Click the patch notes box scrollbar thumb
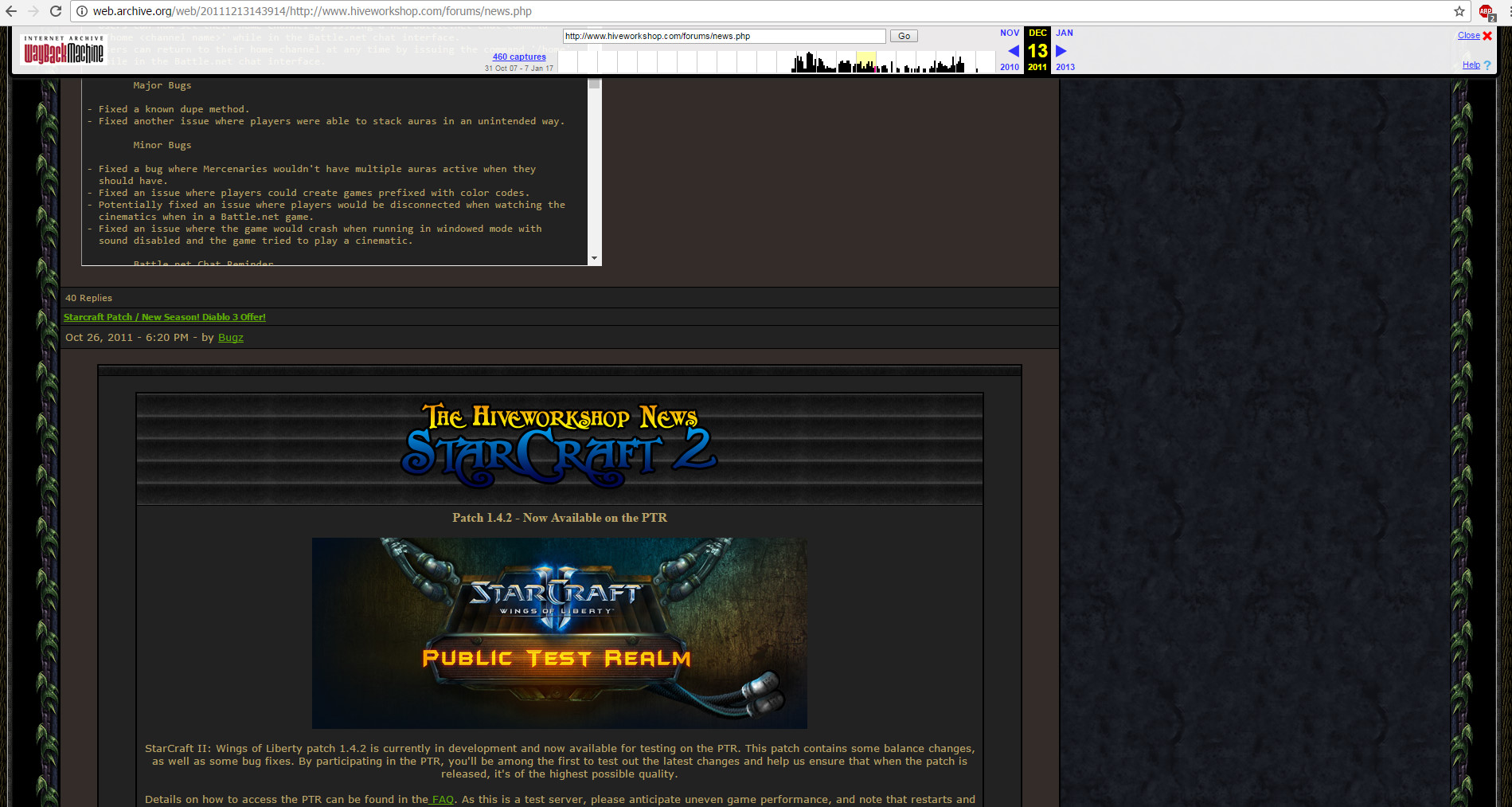This screenshot has width=1512, height=807. click(594, 84)
